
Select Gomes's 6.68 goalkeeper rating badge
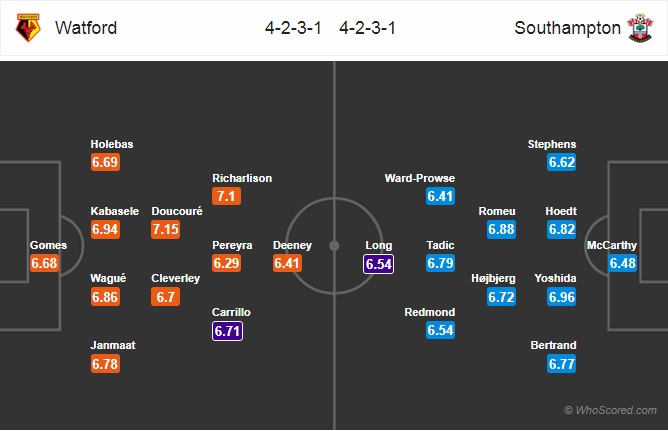pyautogui.click(x=44, y=263)
